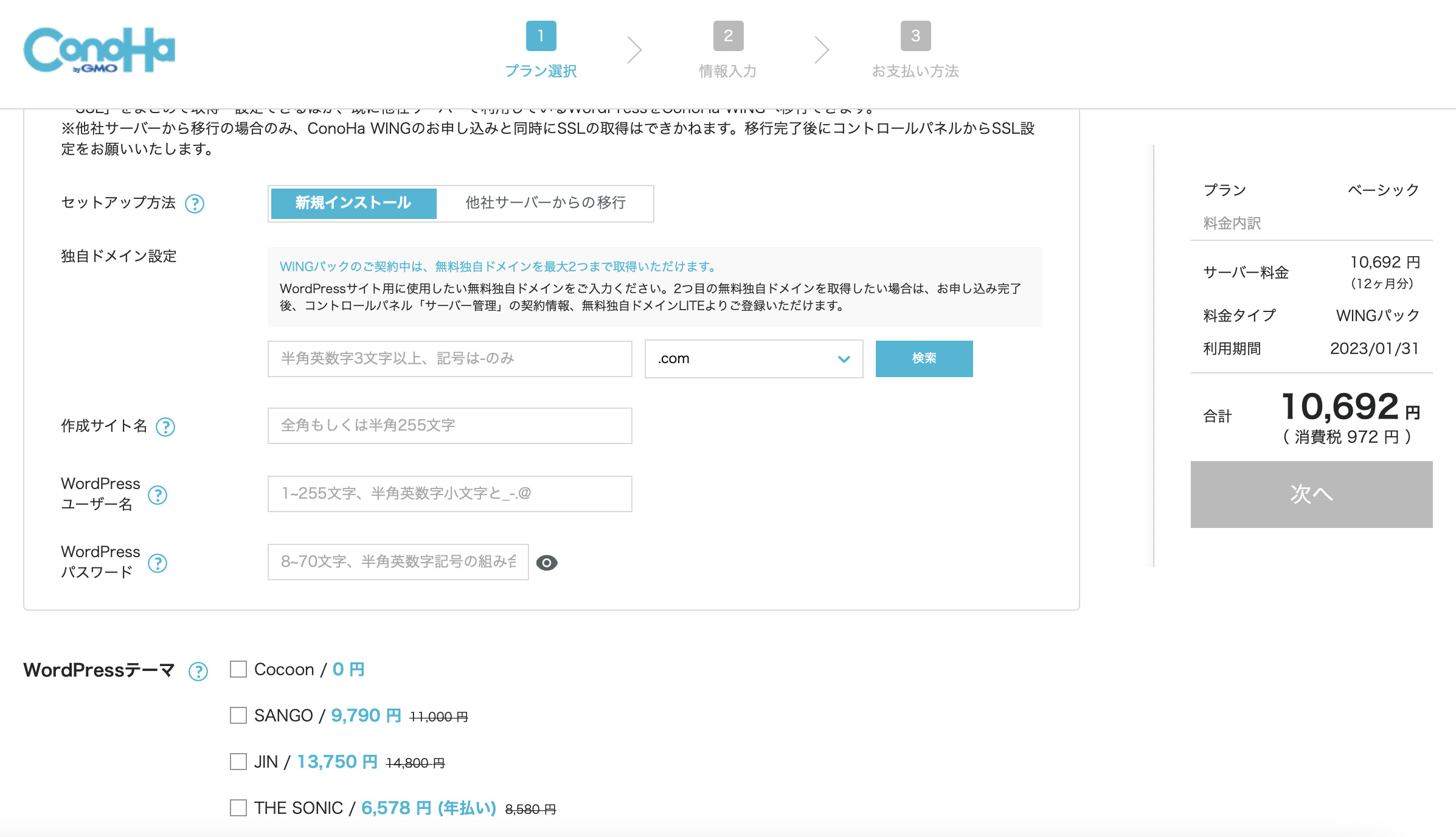Focus the WordPress password input field
This screenshot has height=837, width=1456.
pos(398,562)
